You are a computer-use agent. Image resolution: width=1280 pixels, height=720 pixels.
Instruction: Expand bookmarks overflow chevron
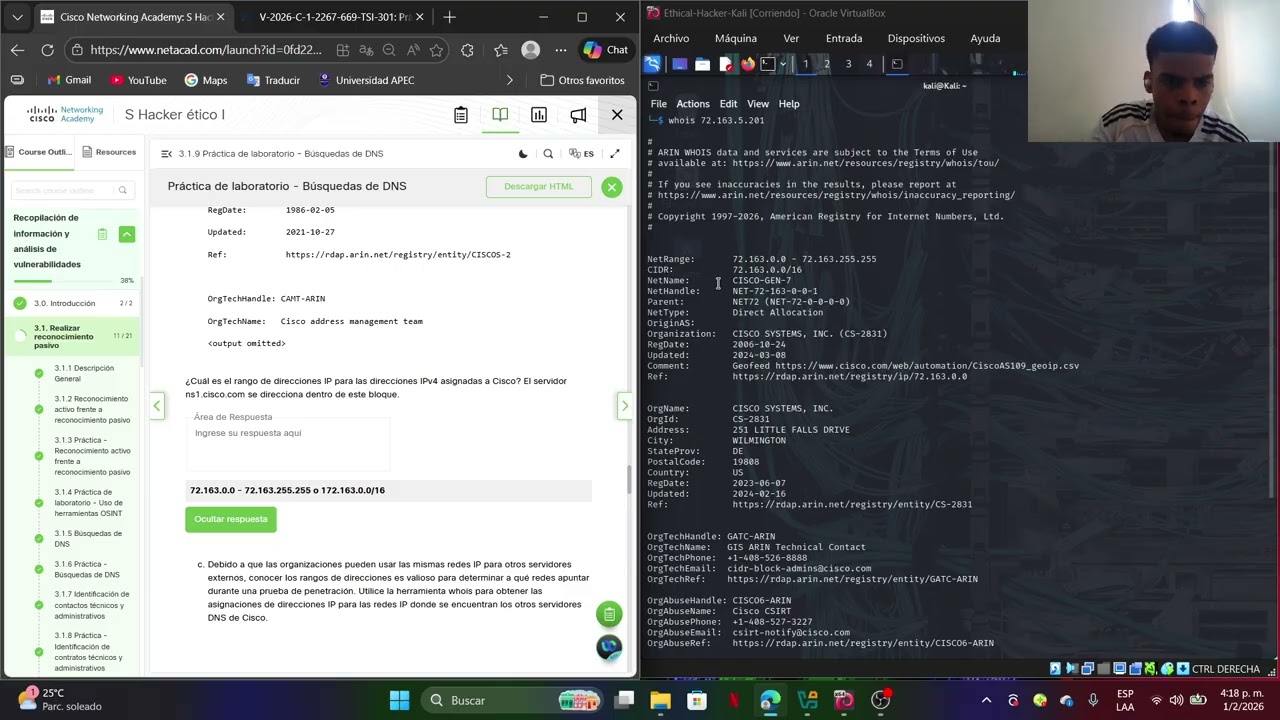coord(510,80)
